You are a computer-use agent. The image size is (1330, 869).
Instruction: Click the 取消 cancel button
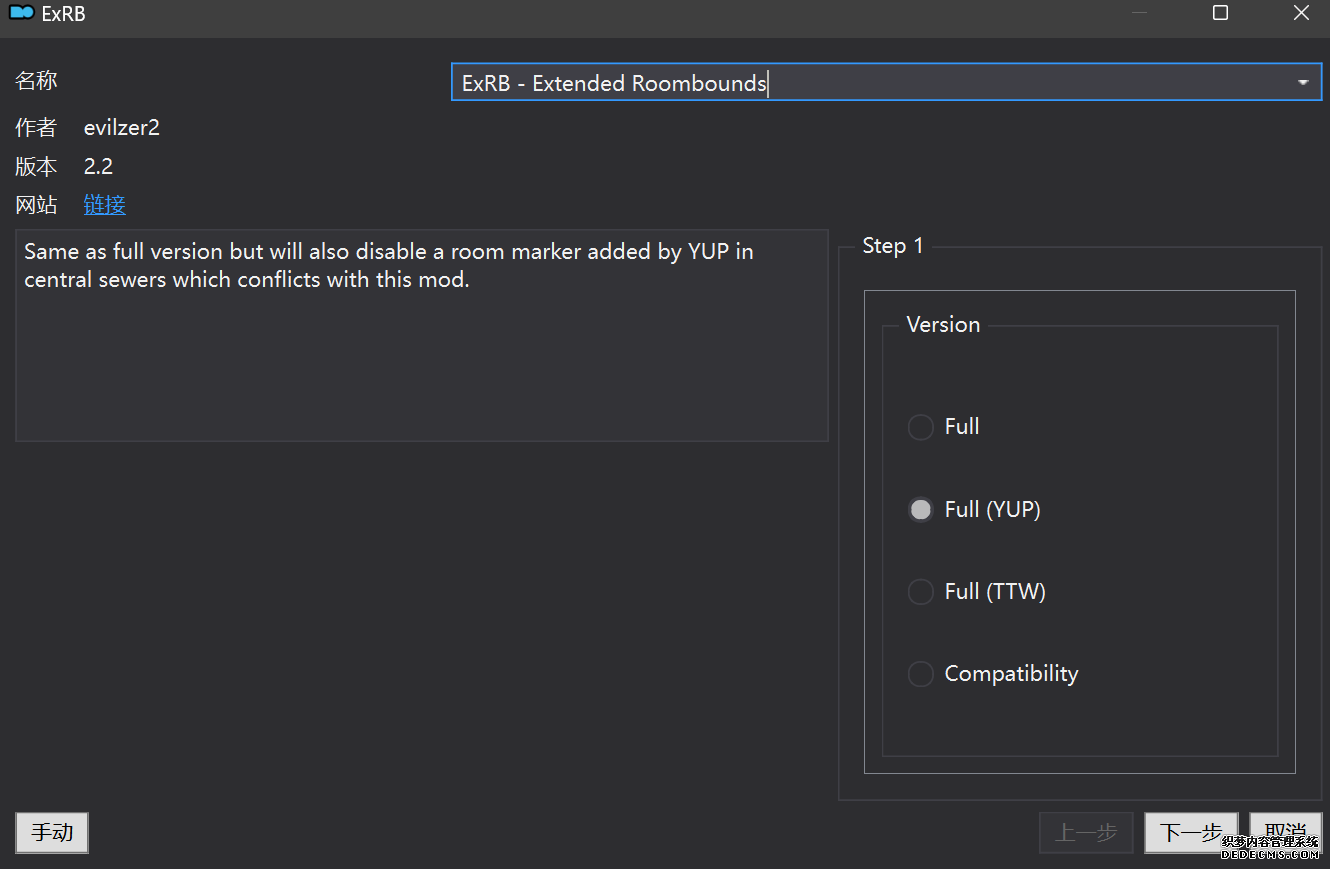tap(1285, 832)
